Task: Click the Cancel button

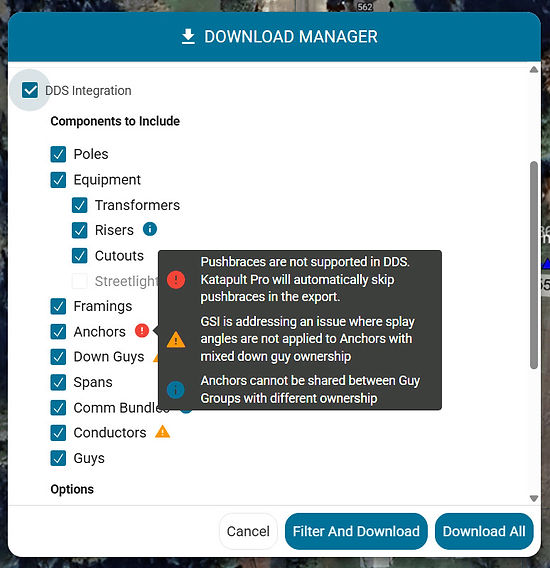Action: click(248, 531)
